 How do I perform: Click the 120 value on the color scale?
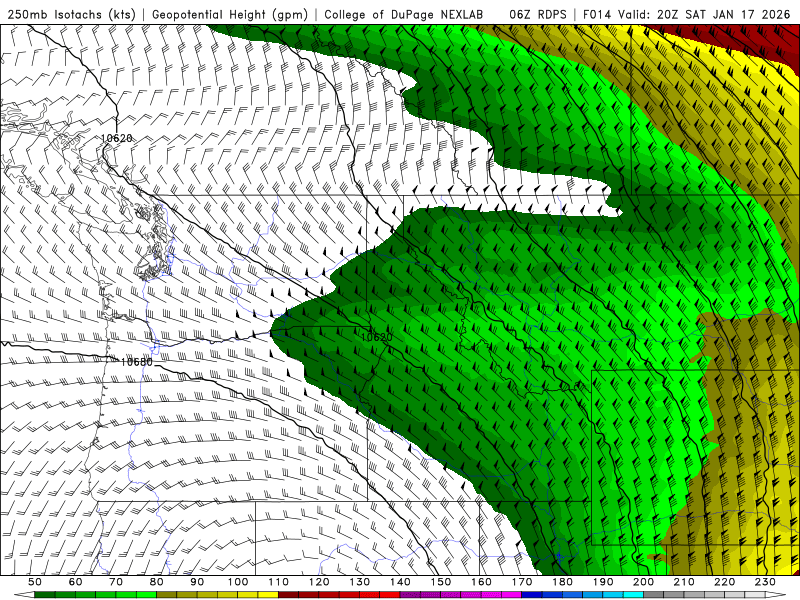319,582
